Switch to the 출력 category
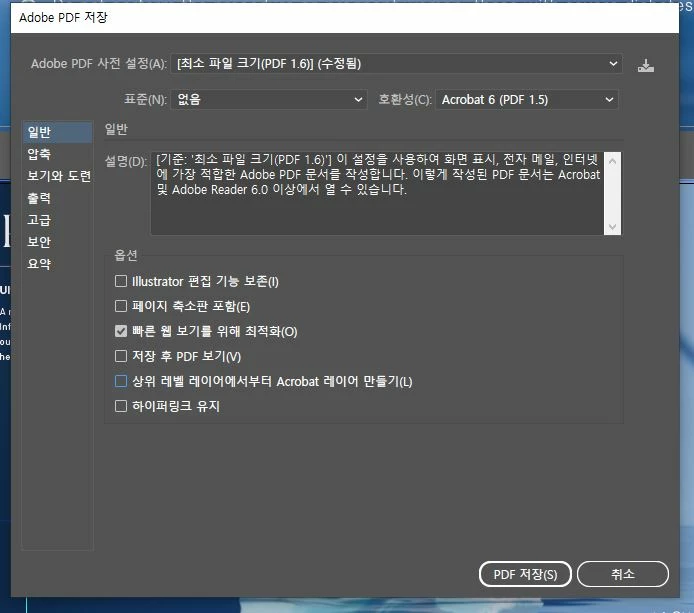Image resolution: width=694 pixels, height=613 pixels. coord(58,198)
